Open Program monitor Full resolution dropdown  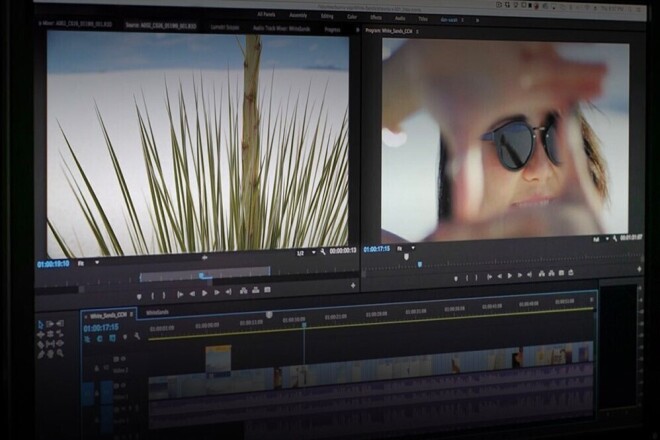[x=601, y=239]
